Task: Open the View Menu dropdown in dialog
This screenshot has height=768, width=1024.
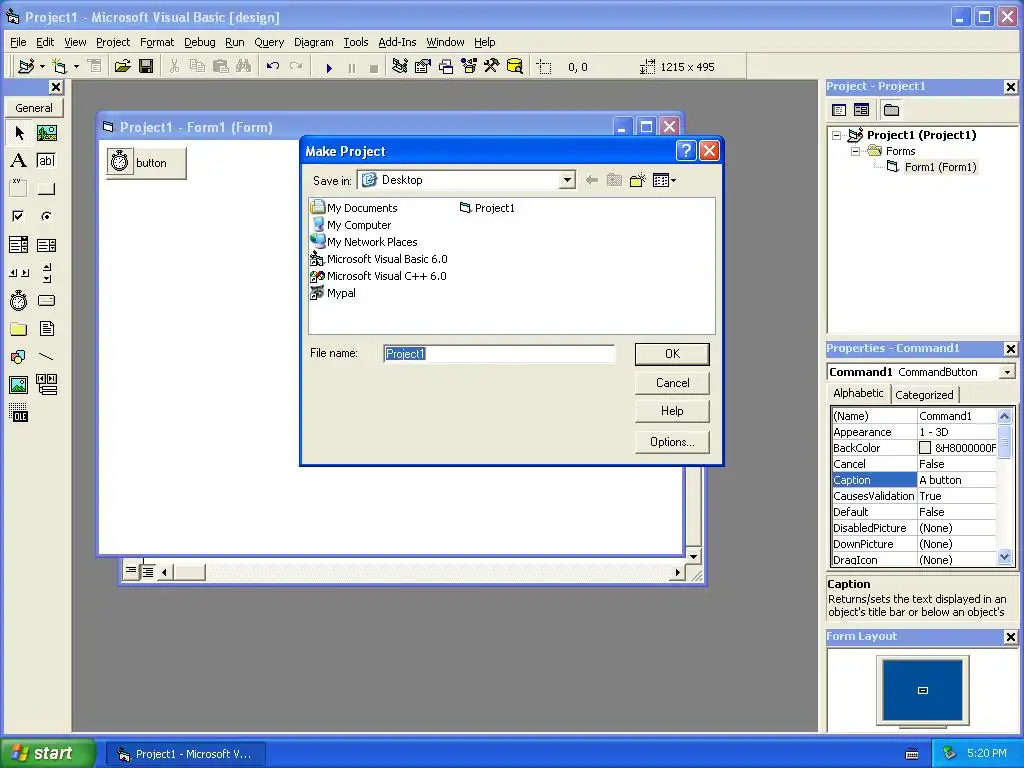Action: click(x=665, y=180)
